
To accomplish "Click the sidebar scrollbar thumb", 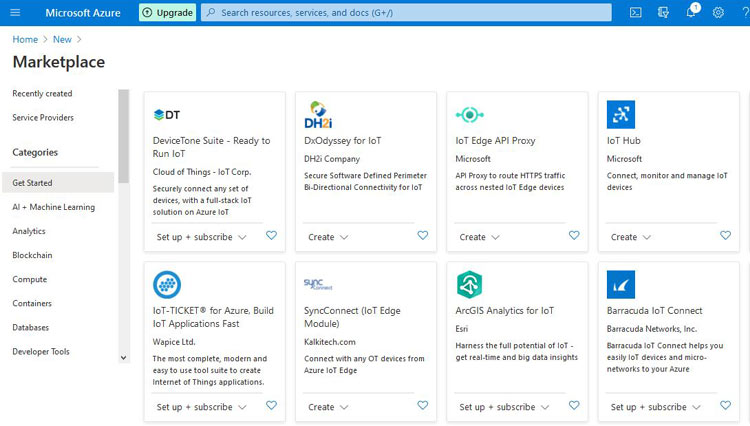I will 124,136.
